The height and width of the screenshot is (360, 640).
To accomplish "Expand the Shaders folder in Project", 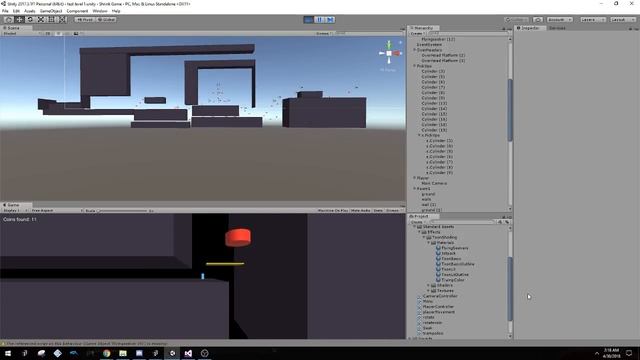I will pyautogui.click(x=429, y=285).
